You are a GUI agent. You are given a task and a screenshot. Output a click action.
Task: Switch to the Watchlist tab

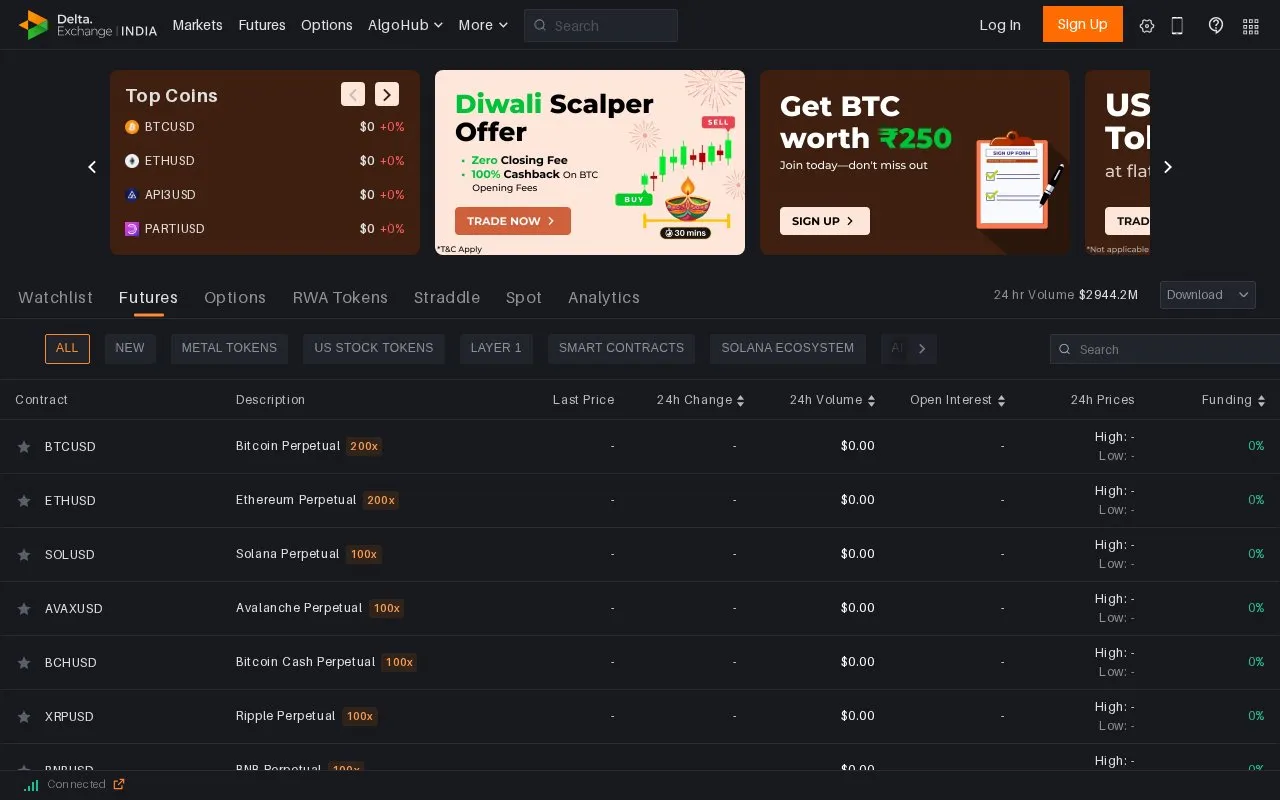(x=55, y=297)
